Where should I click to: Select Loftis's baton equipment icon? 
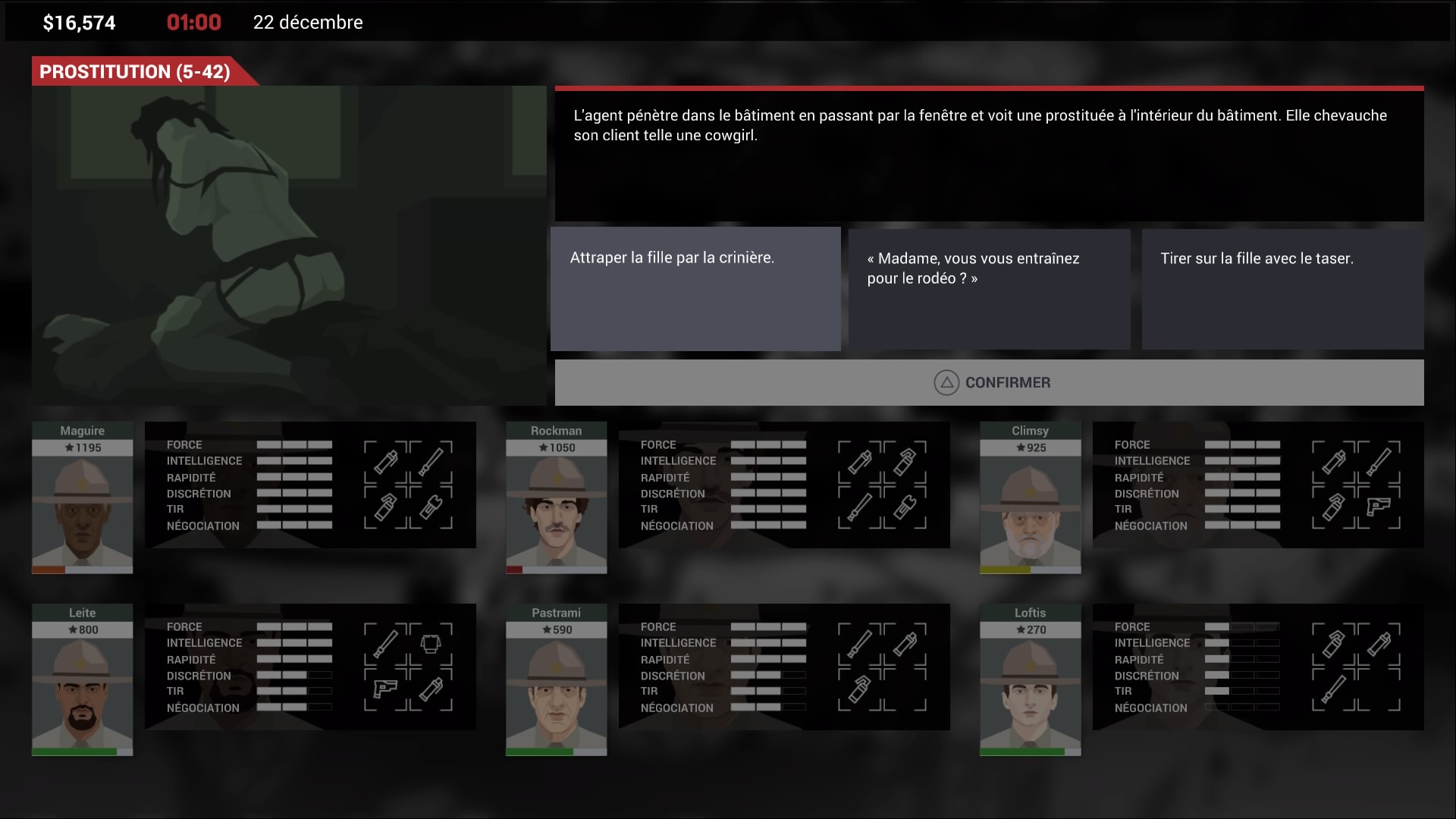pyautogui.click(x=1333, y=689)
